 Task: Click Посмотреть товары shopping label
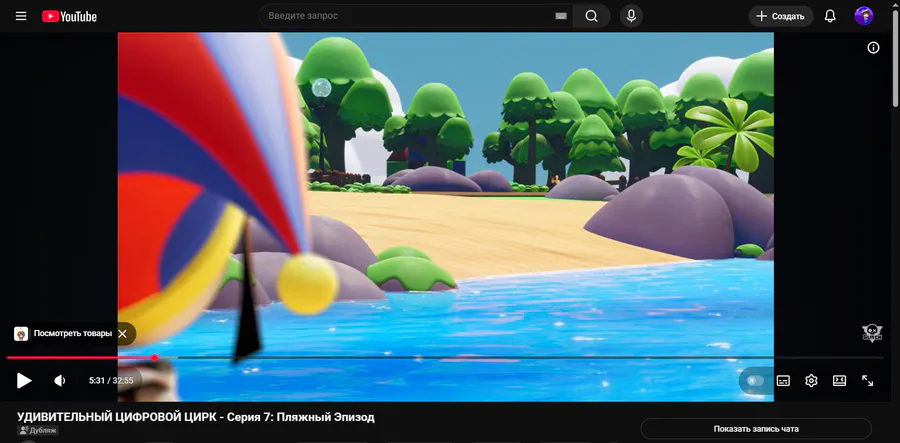point(72,333)
